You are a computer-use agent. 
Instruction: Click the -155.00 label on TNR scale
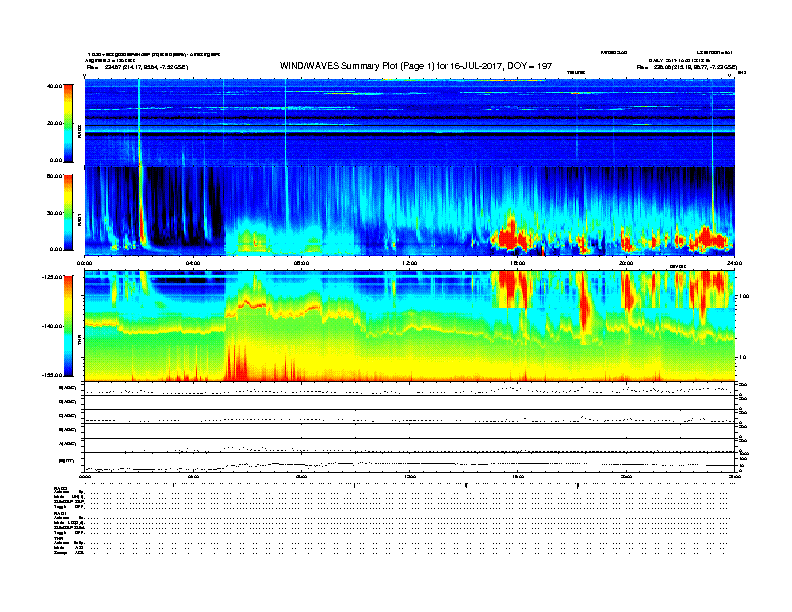click(x=53, y=375)
